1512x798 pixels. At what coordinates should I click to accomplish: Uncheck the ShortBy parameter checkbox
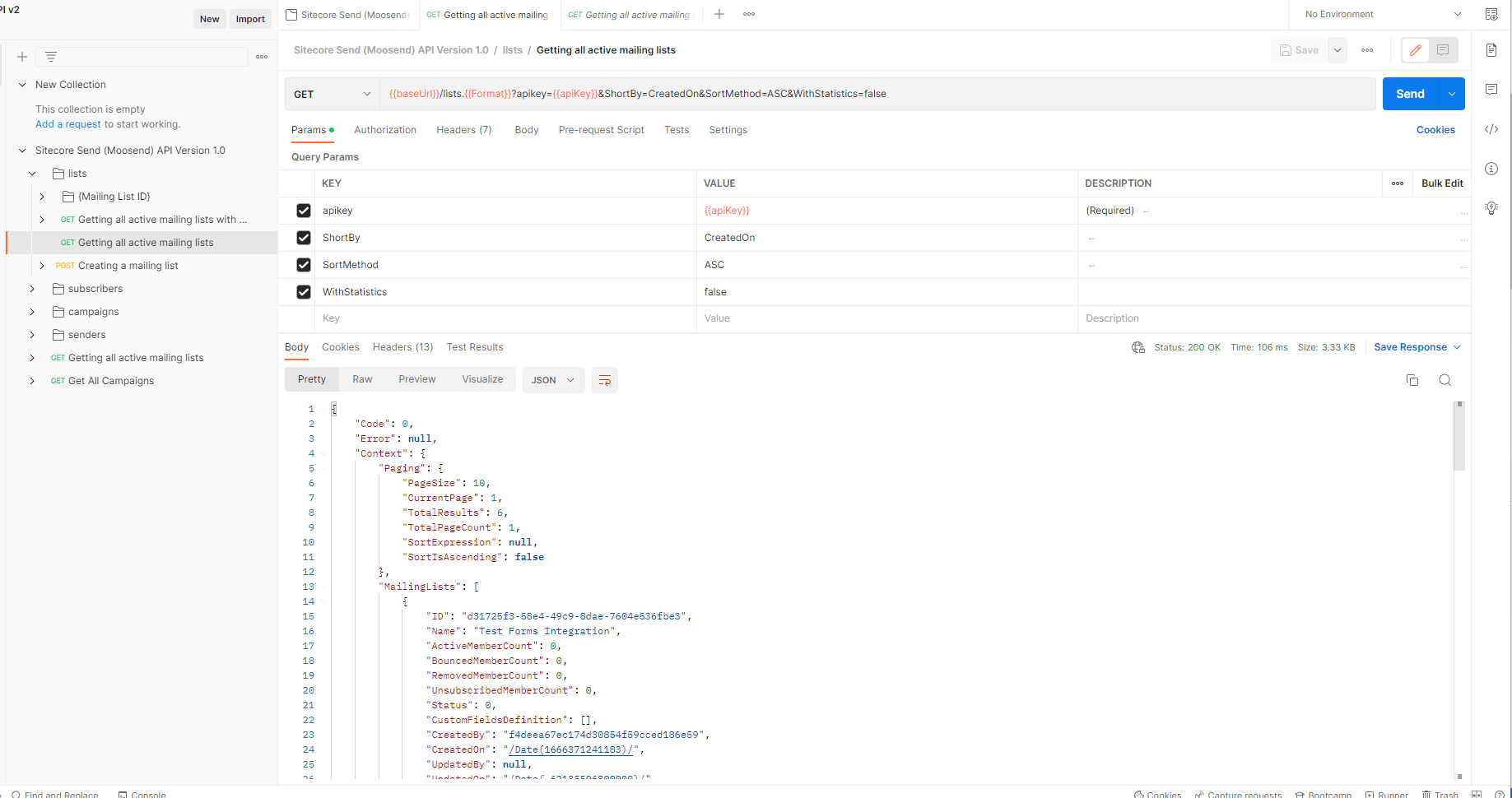[304, 238]
